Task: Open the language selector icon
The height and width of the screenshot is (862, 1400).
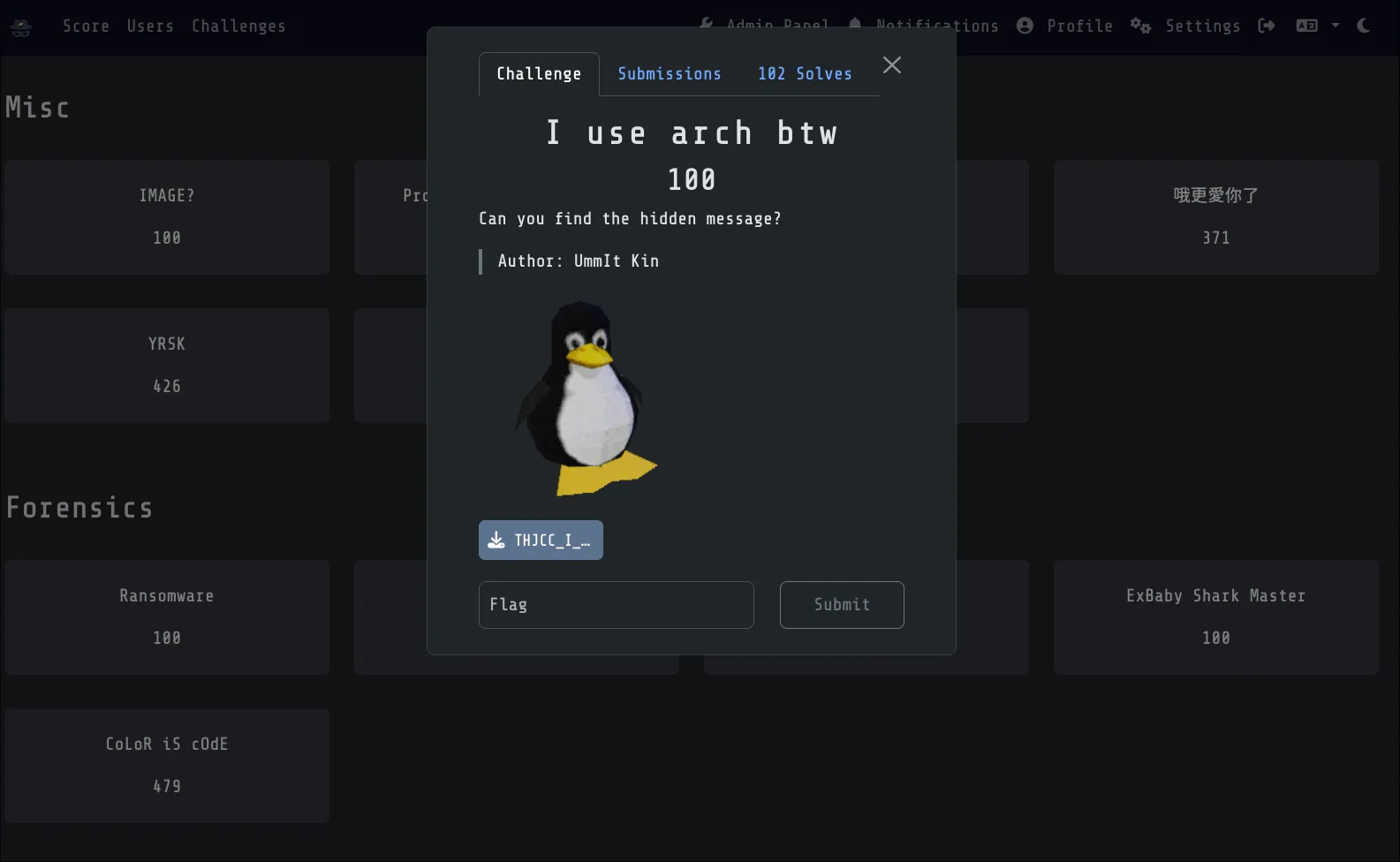Action: pyautogui.click(x=1306, y=26)
